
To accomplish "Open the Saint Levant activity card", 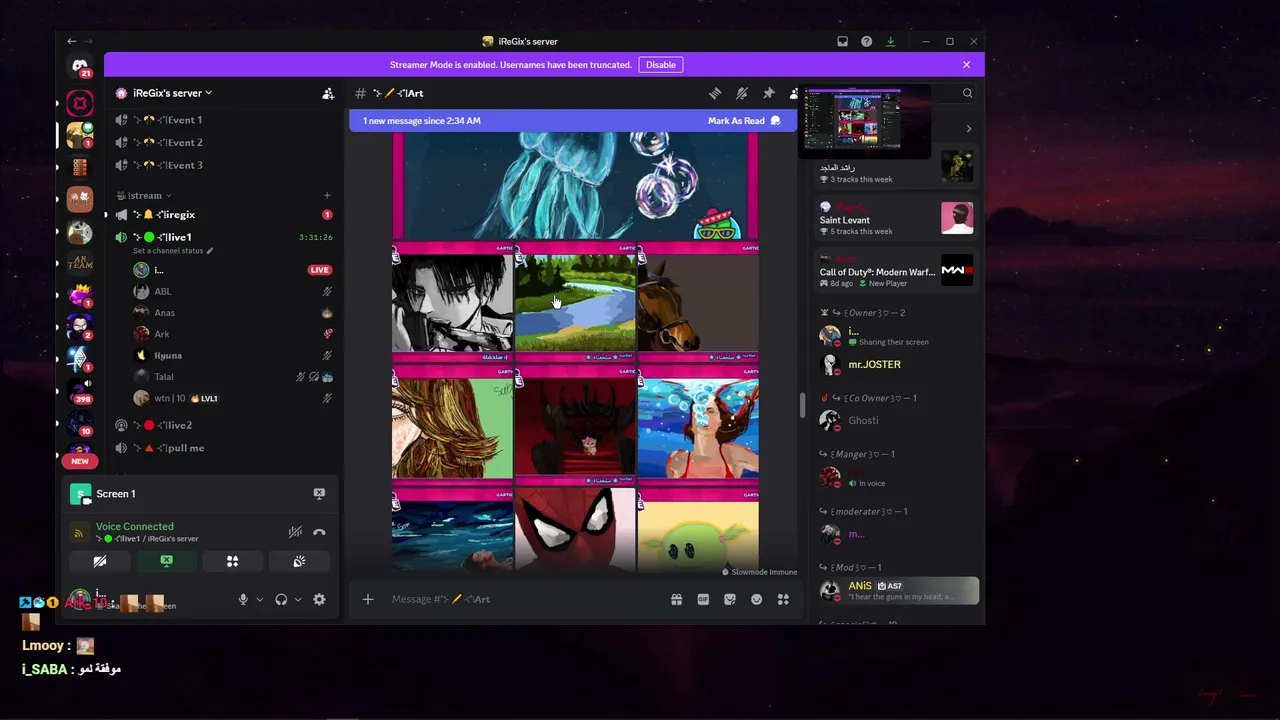I will pyautogui.click(x=896, y=218).
